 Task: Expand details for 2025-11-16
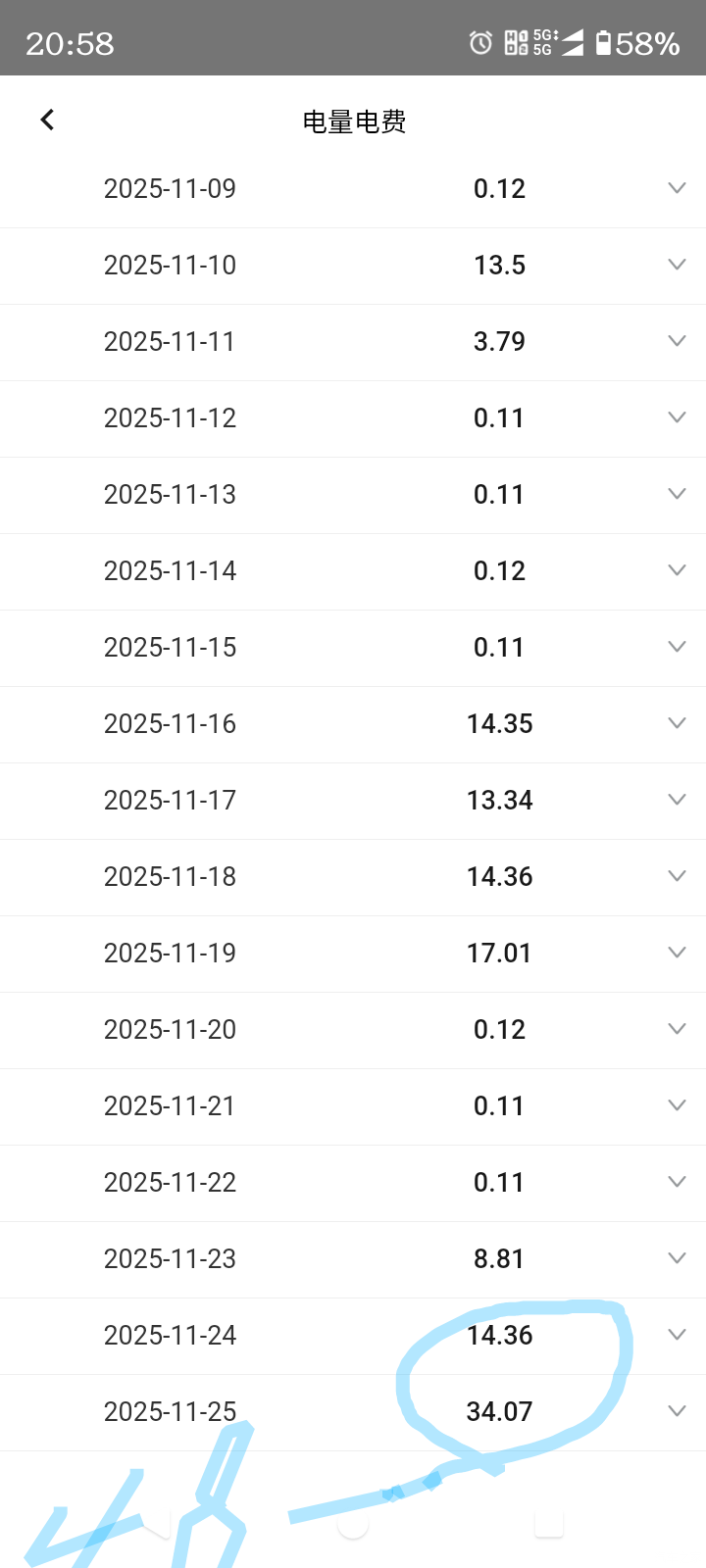point(677,723)
